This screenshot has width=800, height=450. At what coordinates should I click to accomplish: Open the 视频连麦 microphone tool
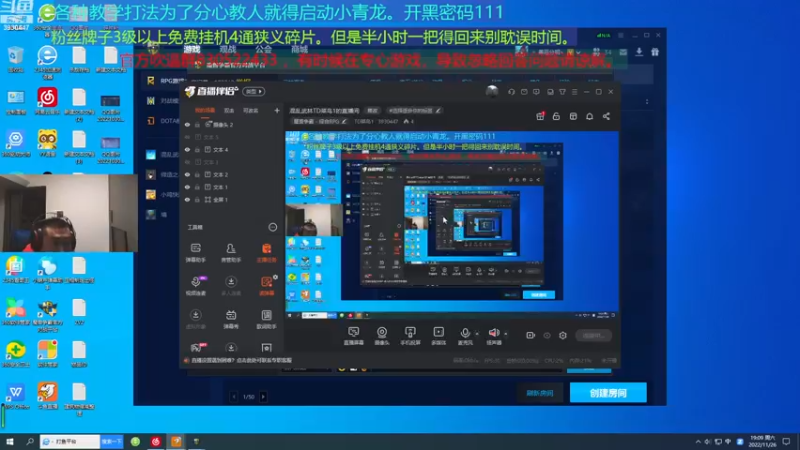(x=195, y=286)
